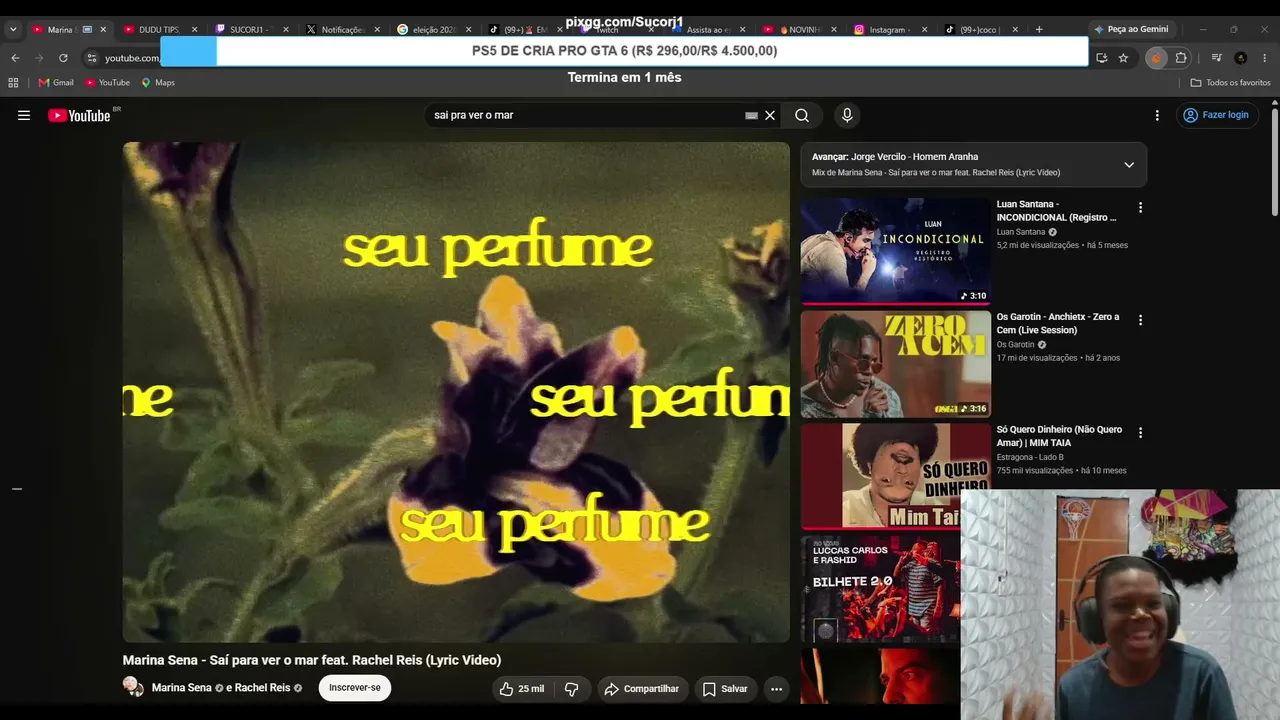This screenshot has width=1280, height=720.
Task: Start voice search with the microphone
Action: (847, 115)
